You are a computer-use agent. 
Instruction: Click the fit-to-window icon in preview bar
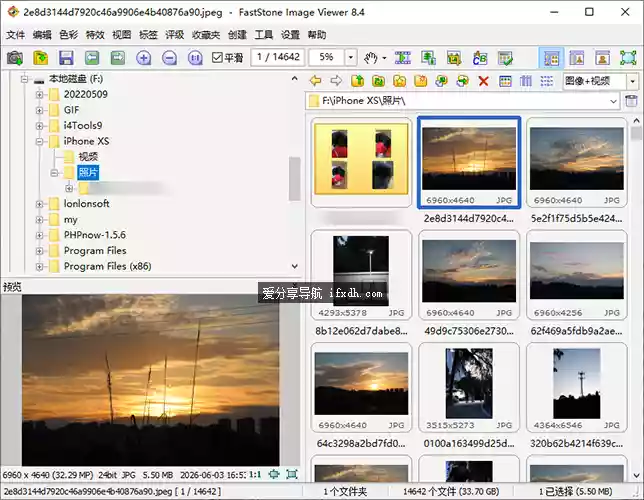[x=274, y=475]
